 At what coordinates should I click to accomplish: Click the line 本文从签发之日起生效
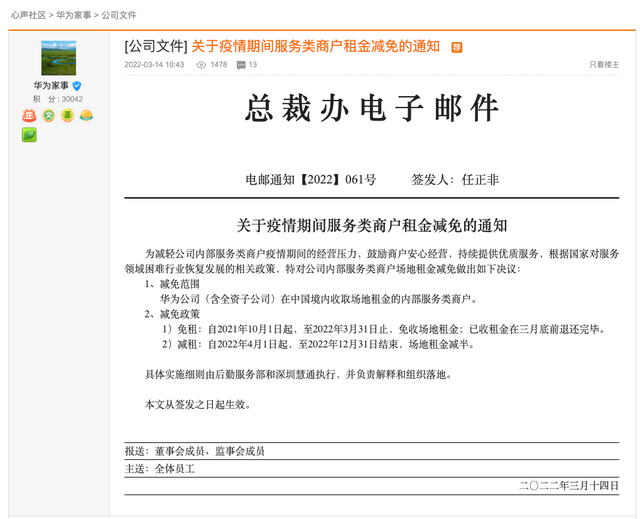tap(198, 405)
